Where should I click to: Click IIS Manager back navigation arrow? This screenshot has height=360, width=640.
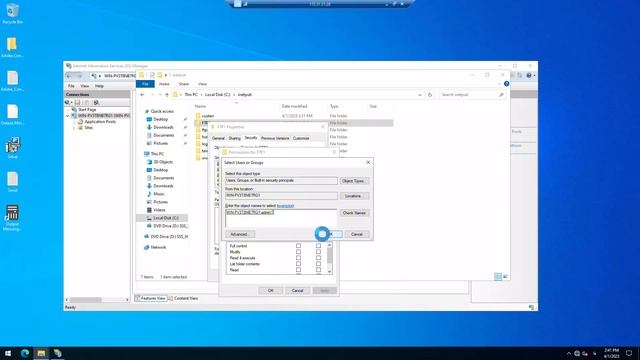click(x=69, y=76)
